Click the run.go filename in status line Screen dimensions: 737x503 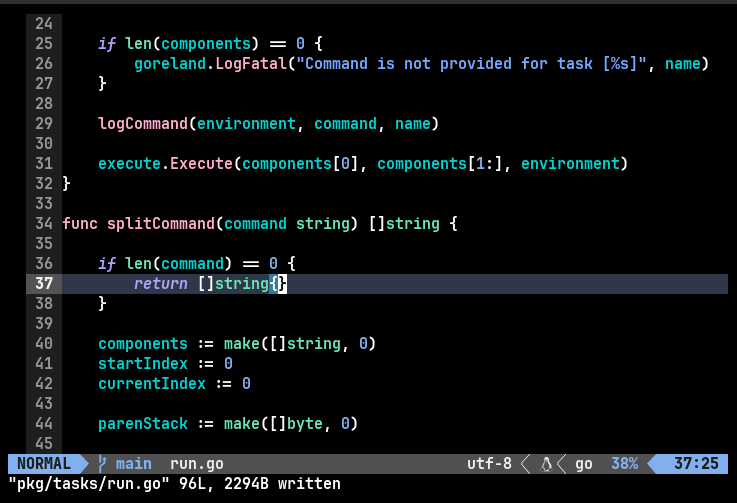click(x=196, y=464)
